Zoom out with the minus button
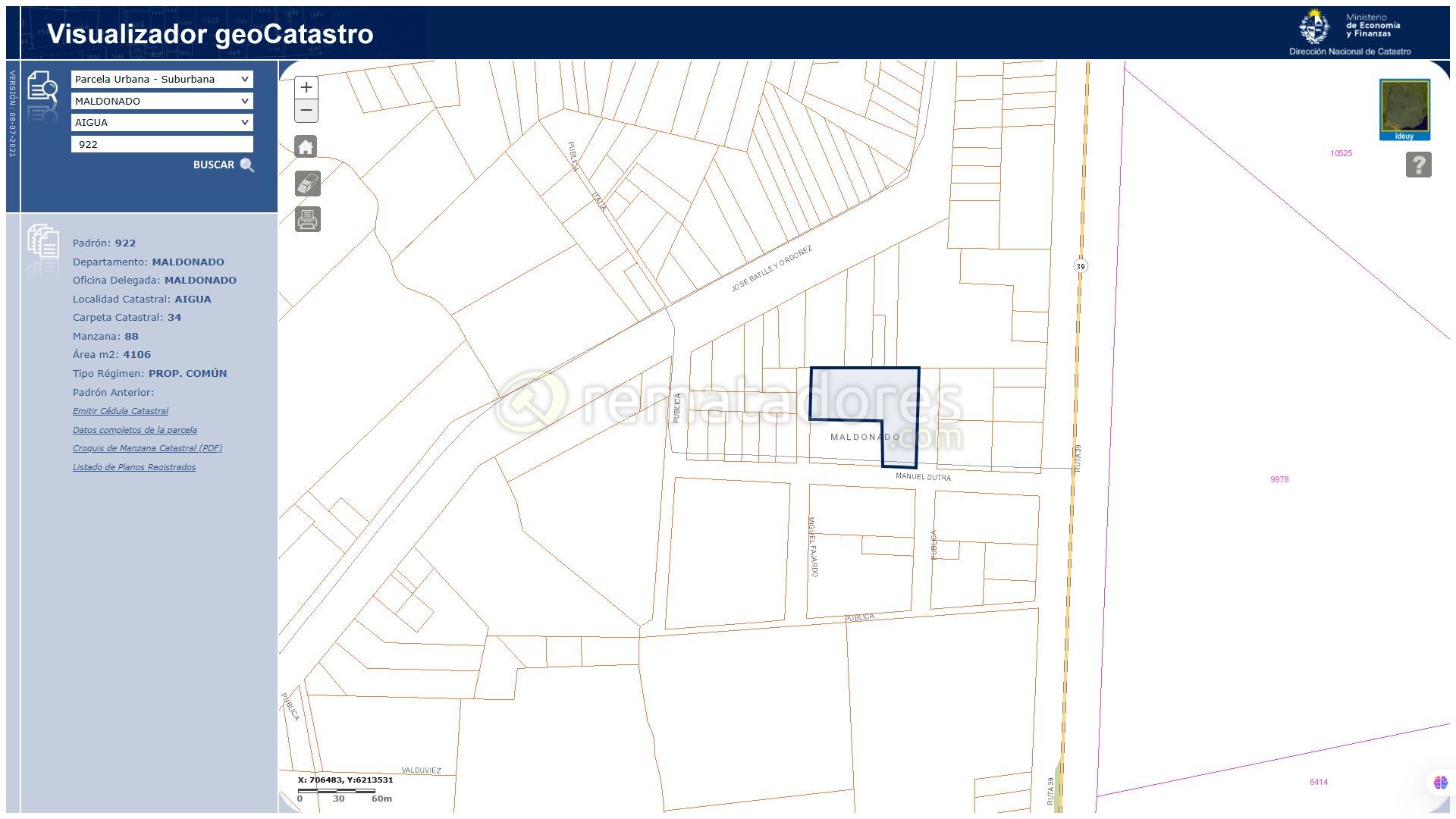The image size is (1456, 819). [306, 111]
